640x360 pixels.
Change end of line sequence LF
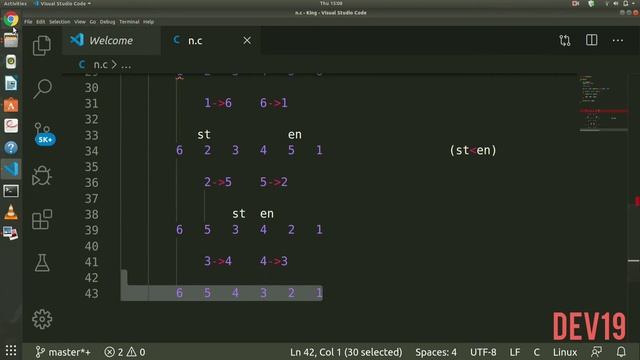tap(515, 352)
